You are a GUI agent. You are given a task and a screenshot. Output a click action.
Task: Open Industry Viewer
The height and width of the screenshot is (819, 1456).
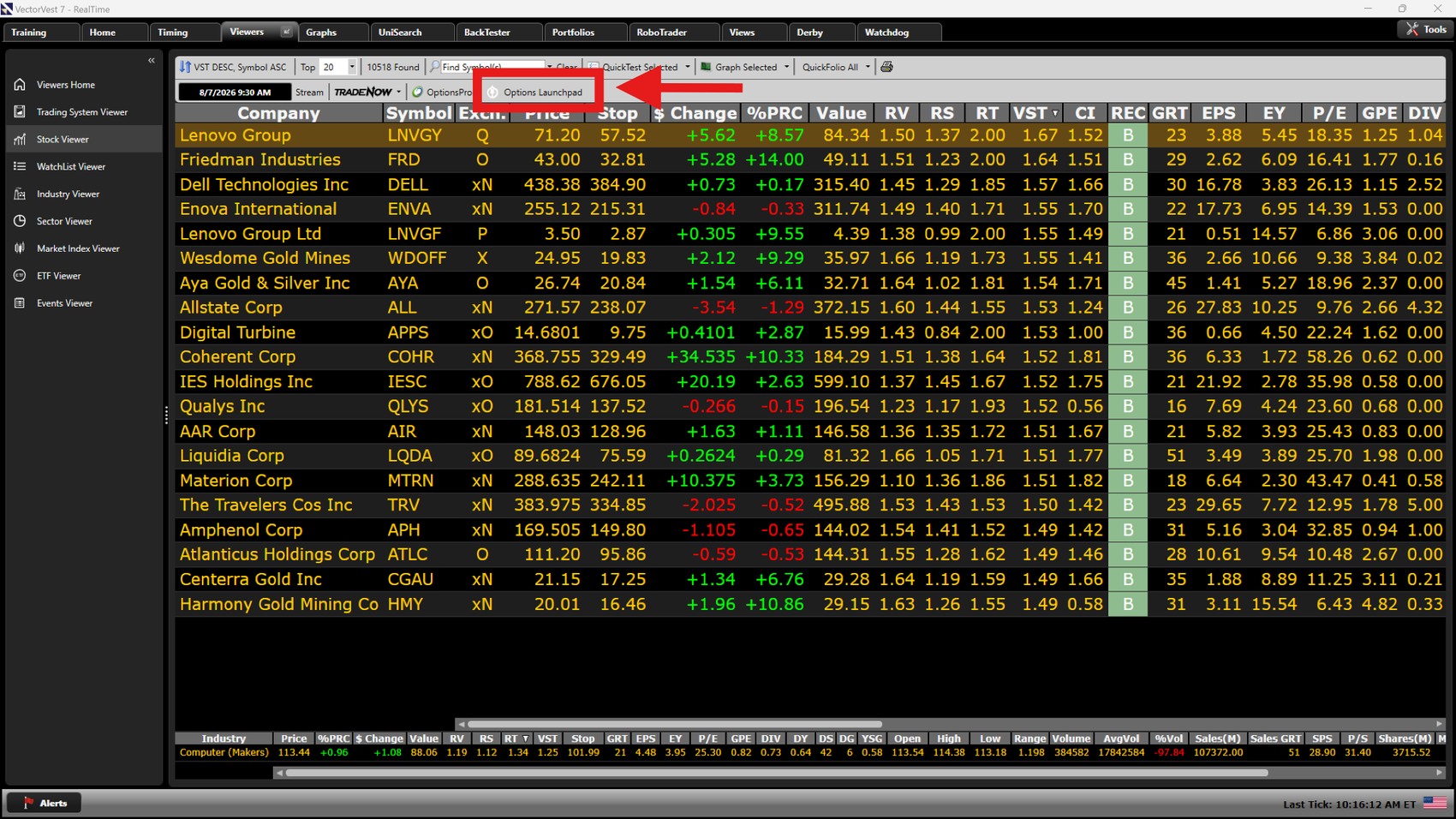tap(68, 194)
